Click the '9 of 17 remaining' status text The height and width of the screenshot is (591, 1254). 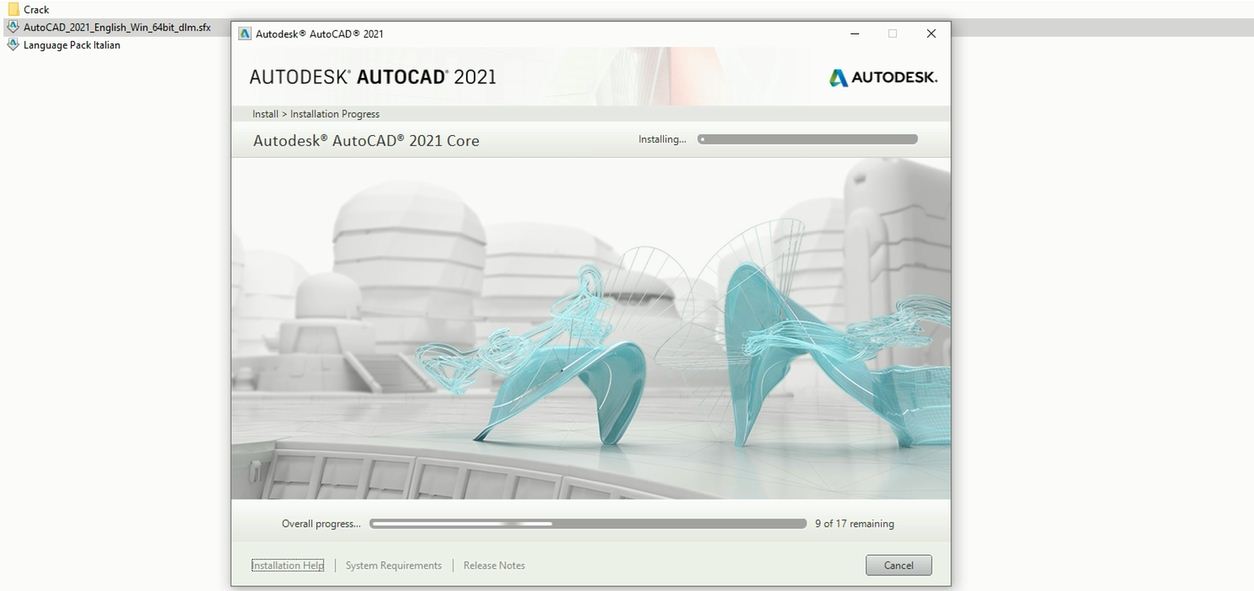point(854,524)
